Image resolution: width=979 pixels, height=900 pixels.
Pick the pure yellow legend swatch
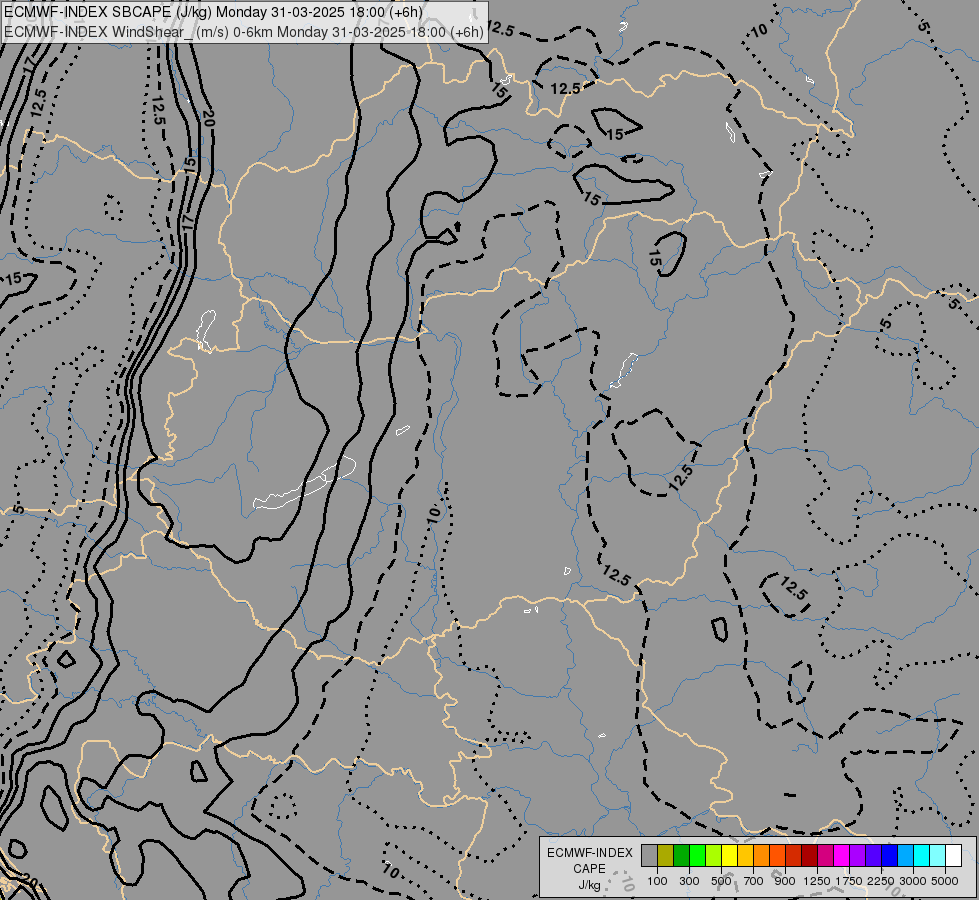(729, 855)
